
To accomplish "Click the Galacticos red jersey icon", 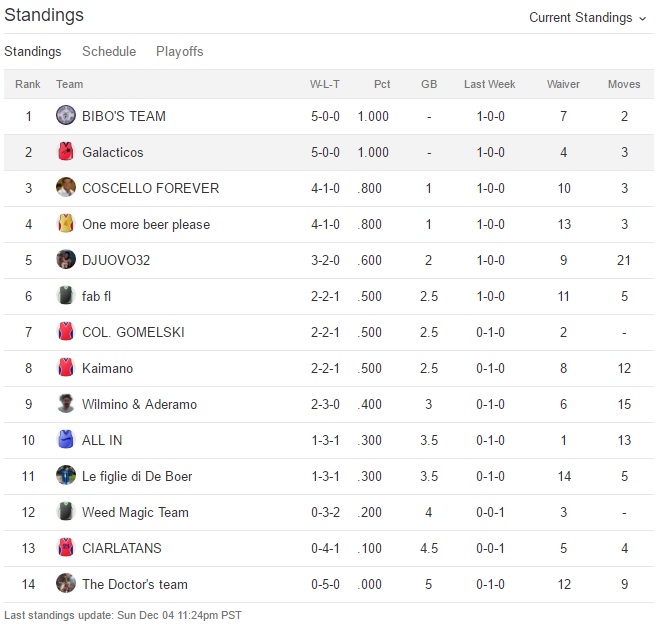I will tap(66, 152).
